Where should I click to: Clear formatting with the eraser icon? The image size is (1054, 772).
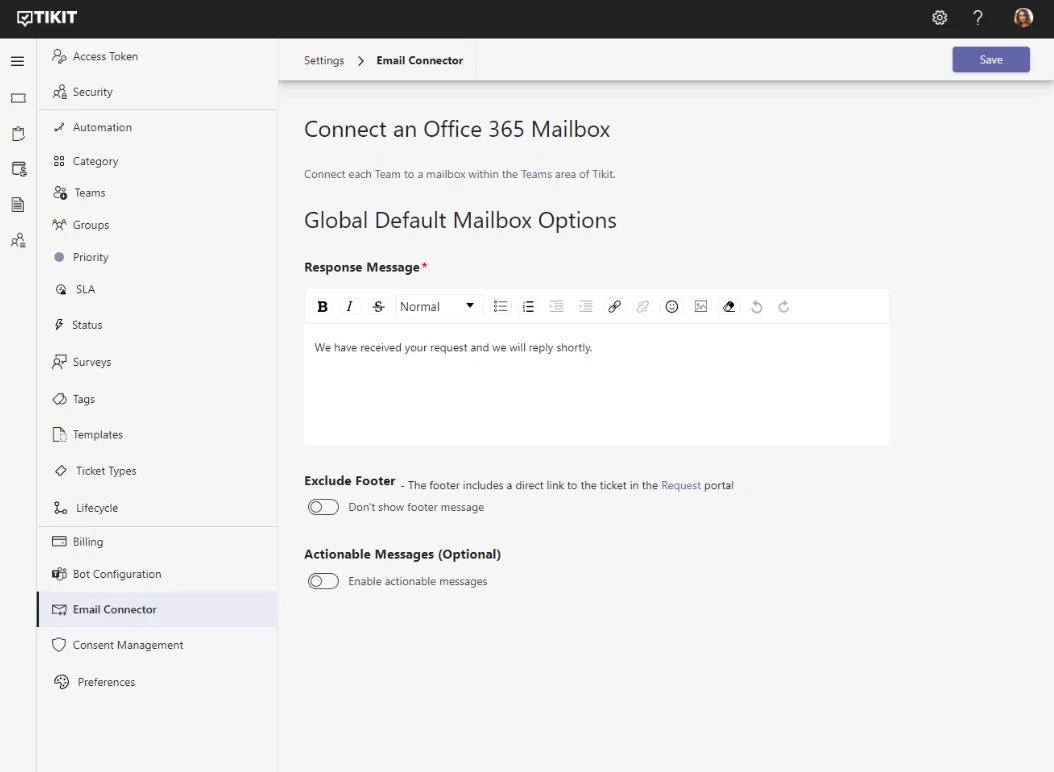(729, 307)
